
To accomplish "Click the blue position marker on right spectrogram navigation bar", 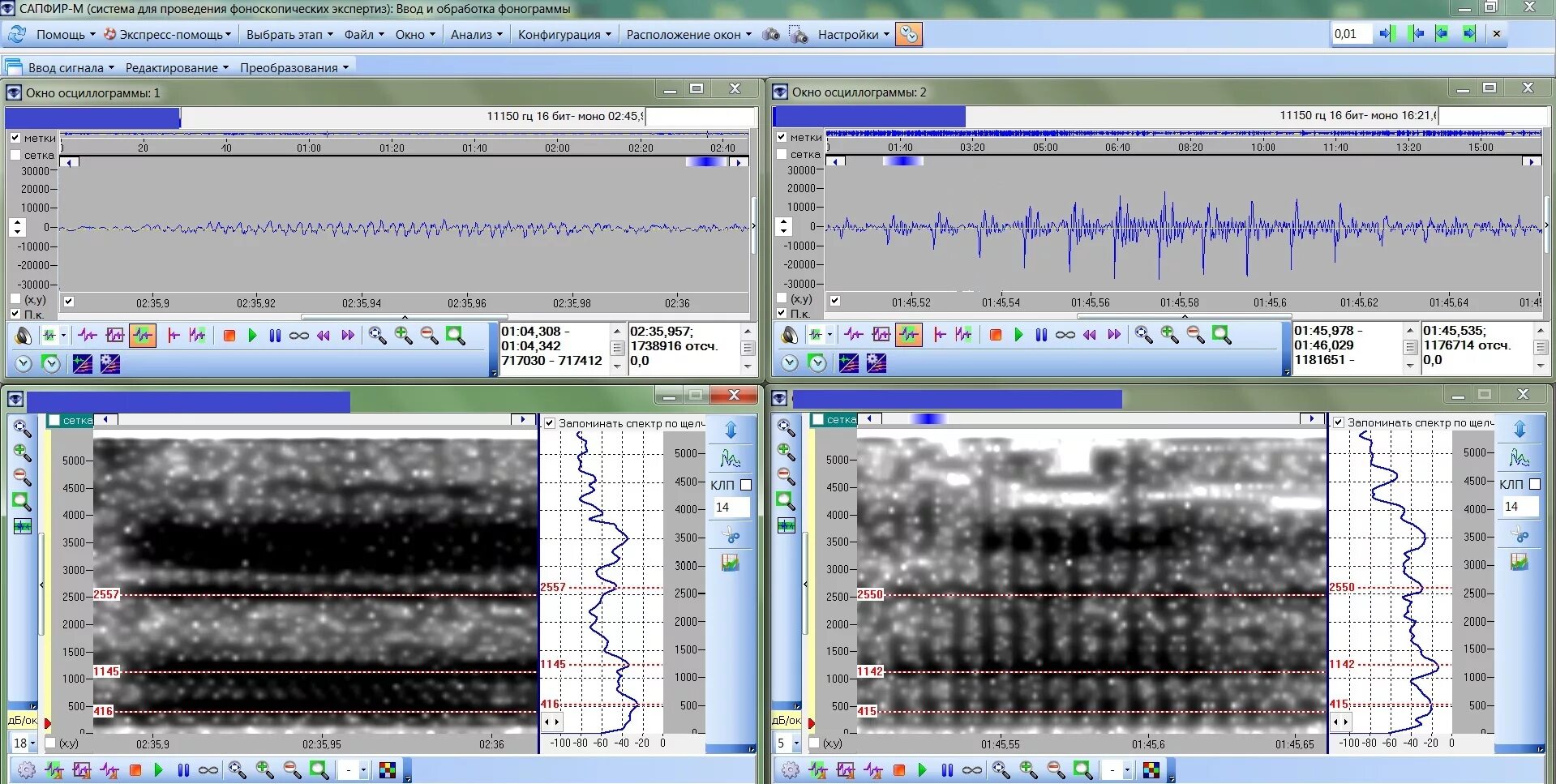I will 928,418.
